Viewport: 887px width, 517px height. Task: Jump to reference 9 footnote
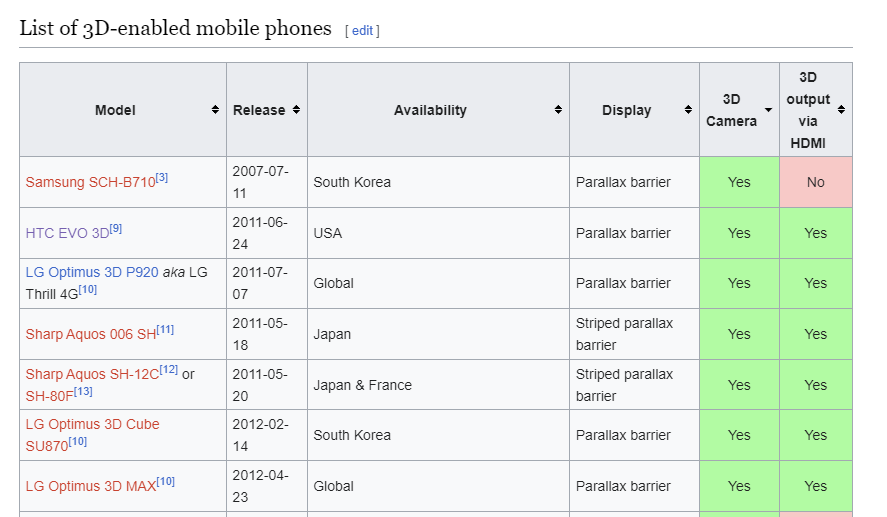tap(115, 229)
